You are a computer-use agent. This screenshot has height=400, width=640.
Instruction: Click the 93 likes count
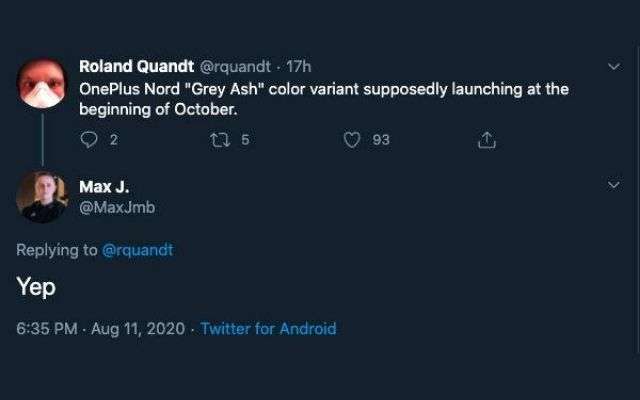(381, 141)
